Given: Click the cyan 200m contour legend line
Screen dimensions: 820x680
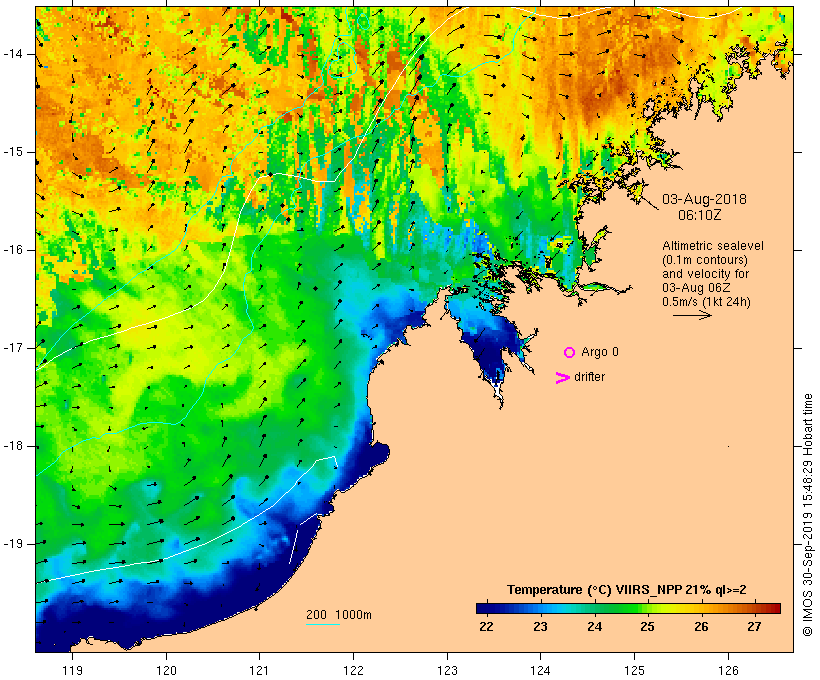Looking at the screenshot, I should (323, 624).
